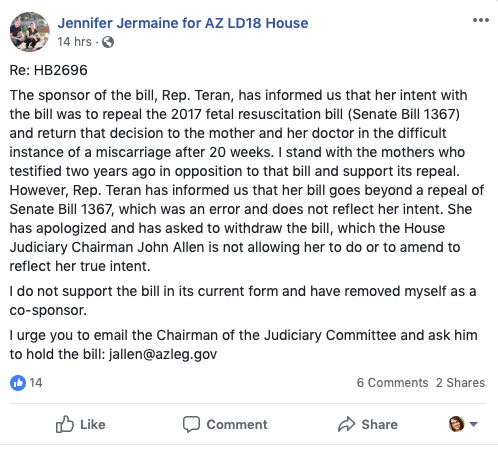The height and width of the screenshot is (450, 498).
Task: Open the three-dot post options menu
Action: point(481,20)
